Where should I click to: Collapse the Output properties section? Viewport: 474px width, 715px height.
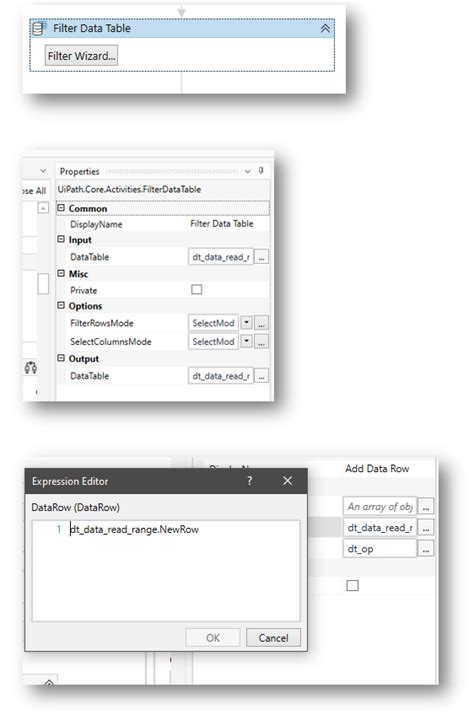[61, 358]
